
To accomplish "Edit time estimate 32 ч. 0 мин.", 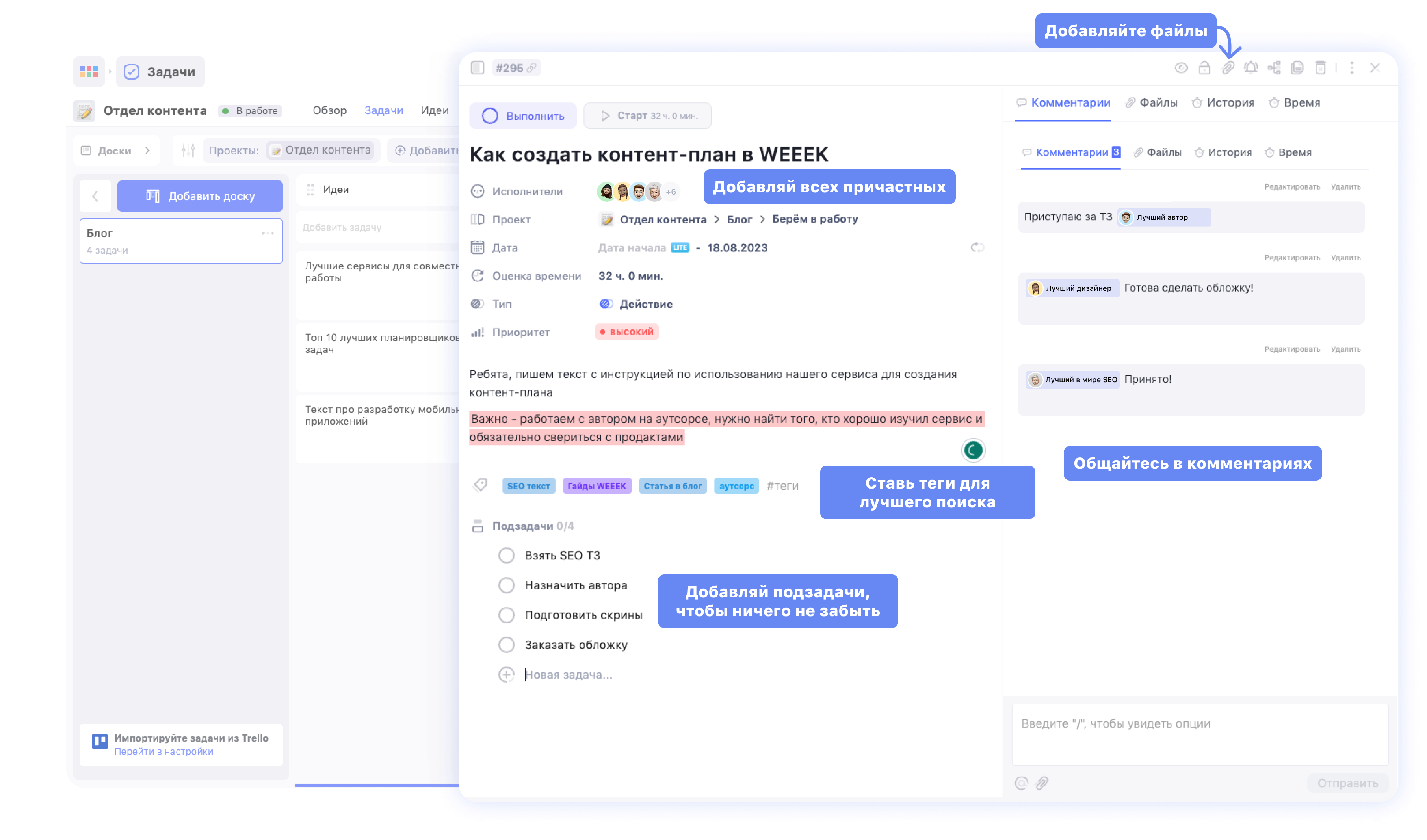I will pos(631,276).
